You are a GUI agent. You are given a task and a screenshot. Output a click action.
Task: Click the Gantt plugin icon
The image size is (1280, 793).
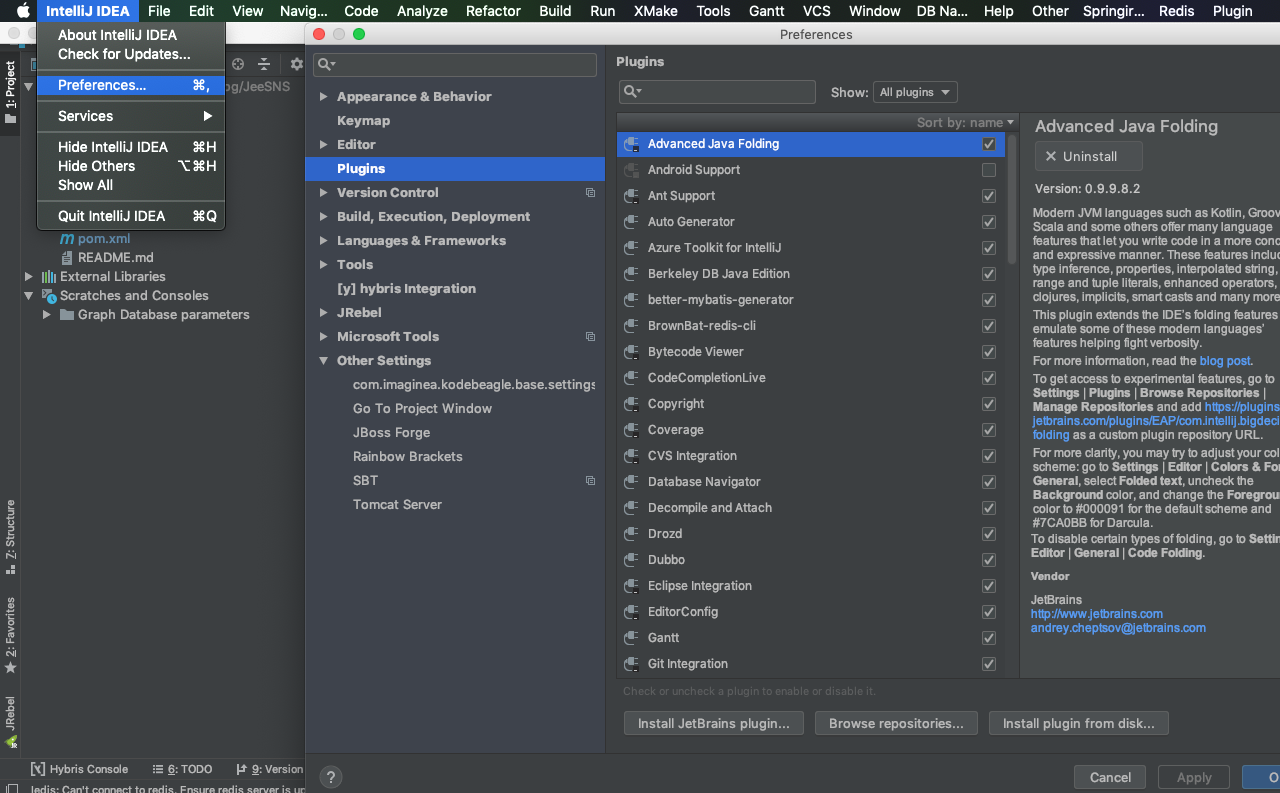631,638
